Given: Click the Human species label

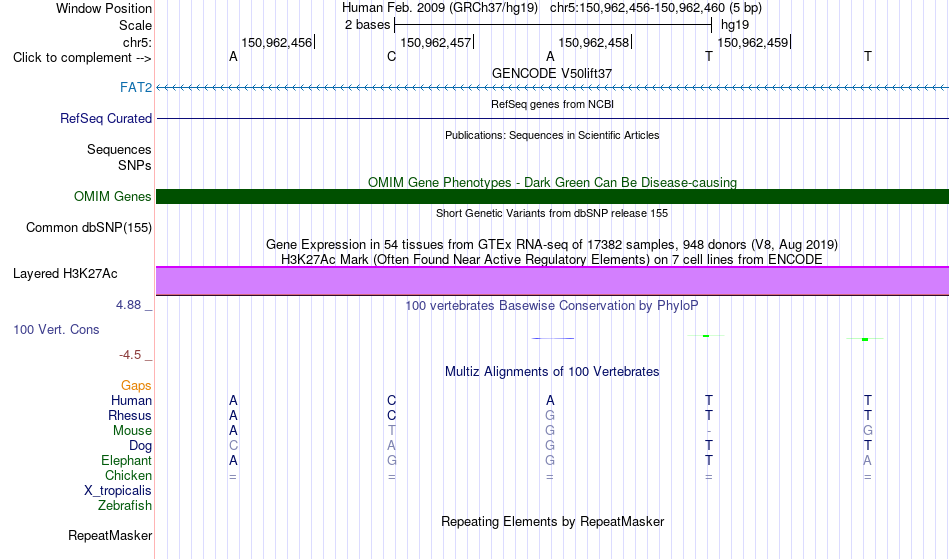Looking at the screenshot, I should coord(131,400).
